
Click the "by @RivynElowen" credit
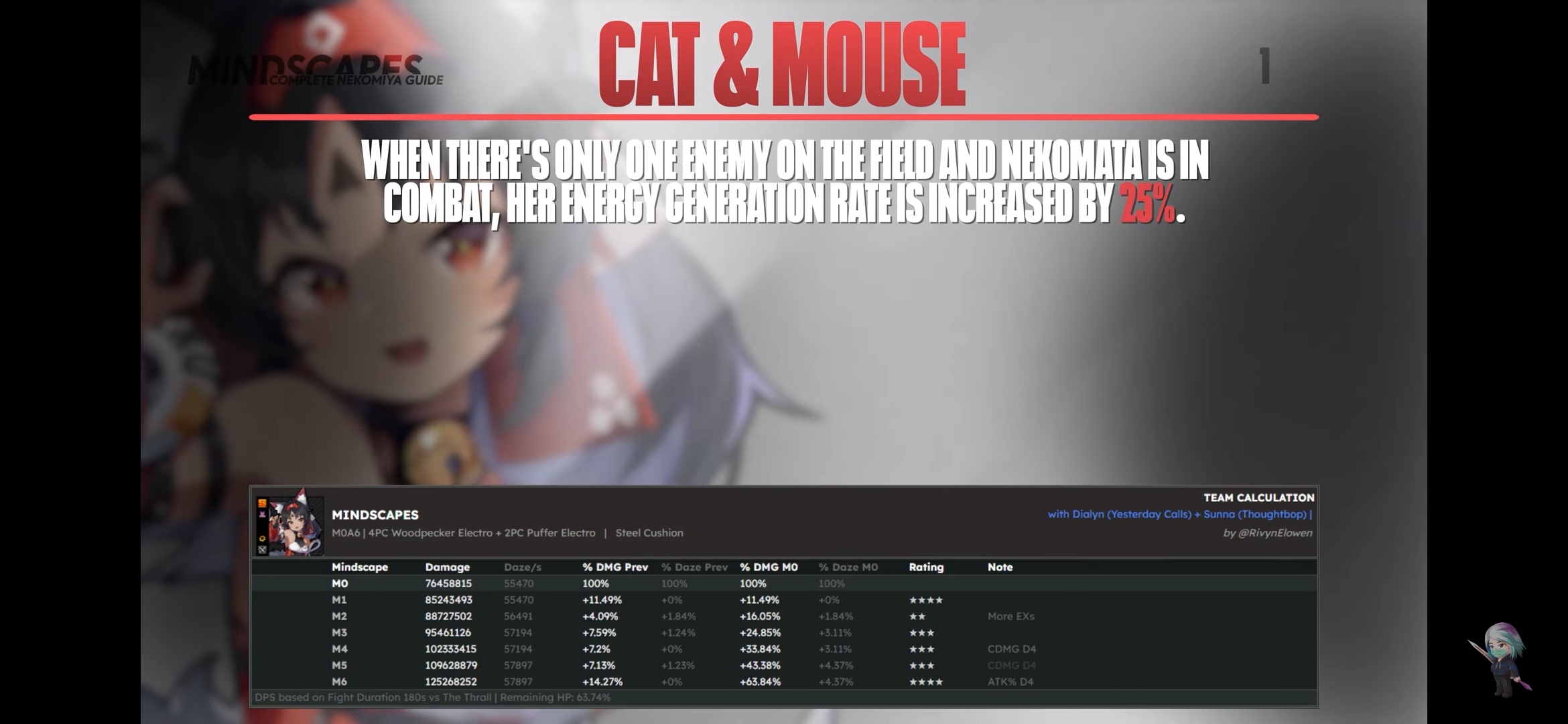pyautogui.click(x=1268, y=533)
